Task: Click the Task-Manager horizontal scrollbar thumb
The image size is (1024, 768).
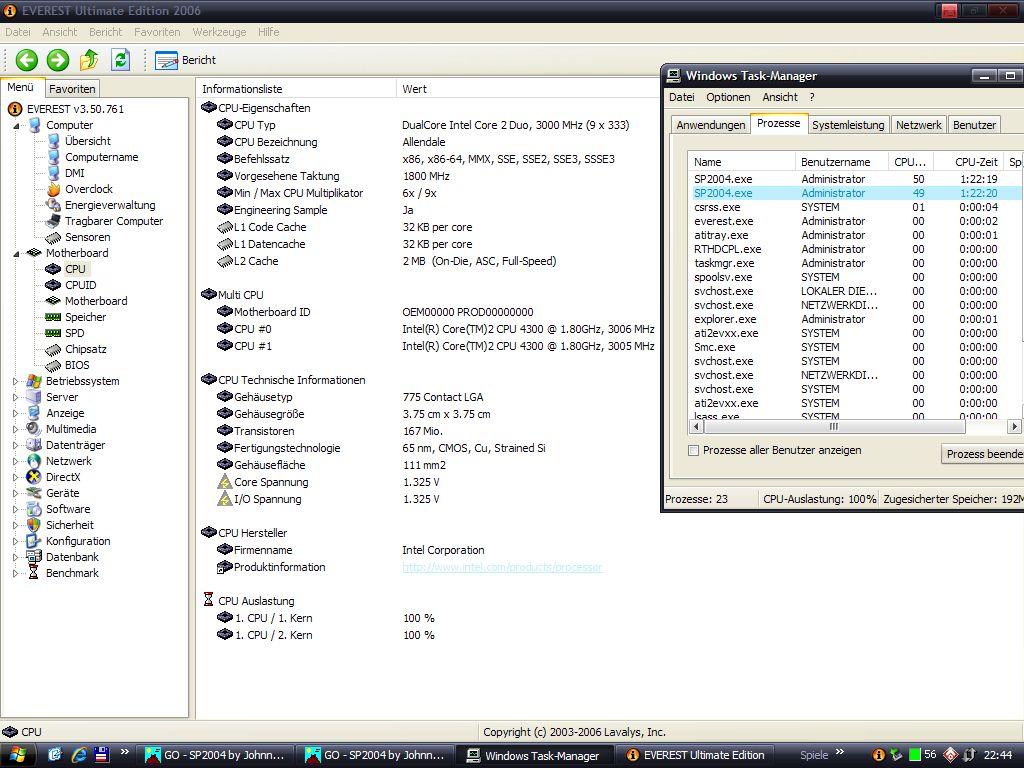Action: (x=834, y=427)
